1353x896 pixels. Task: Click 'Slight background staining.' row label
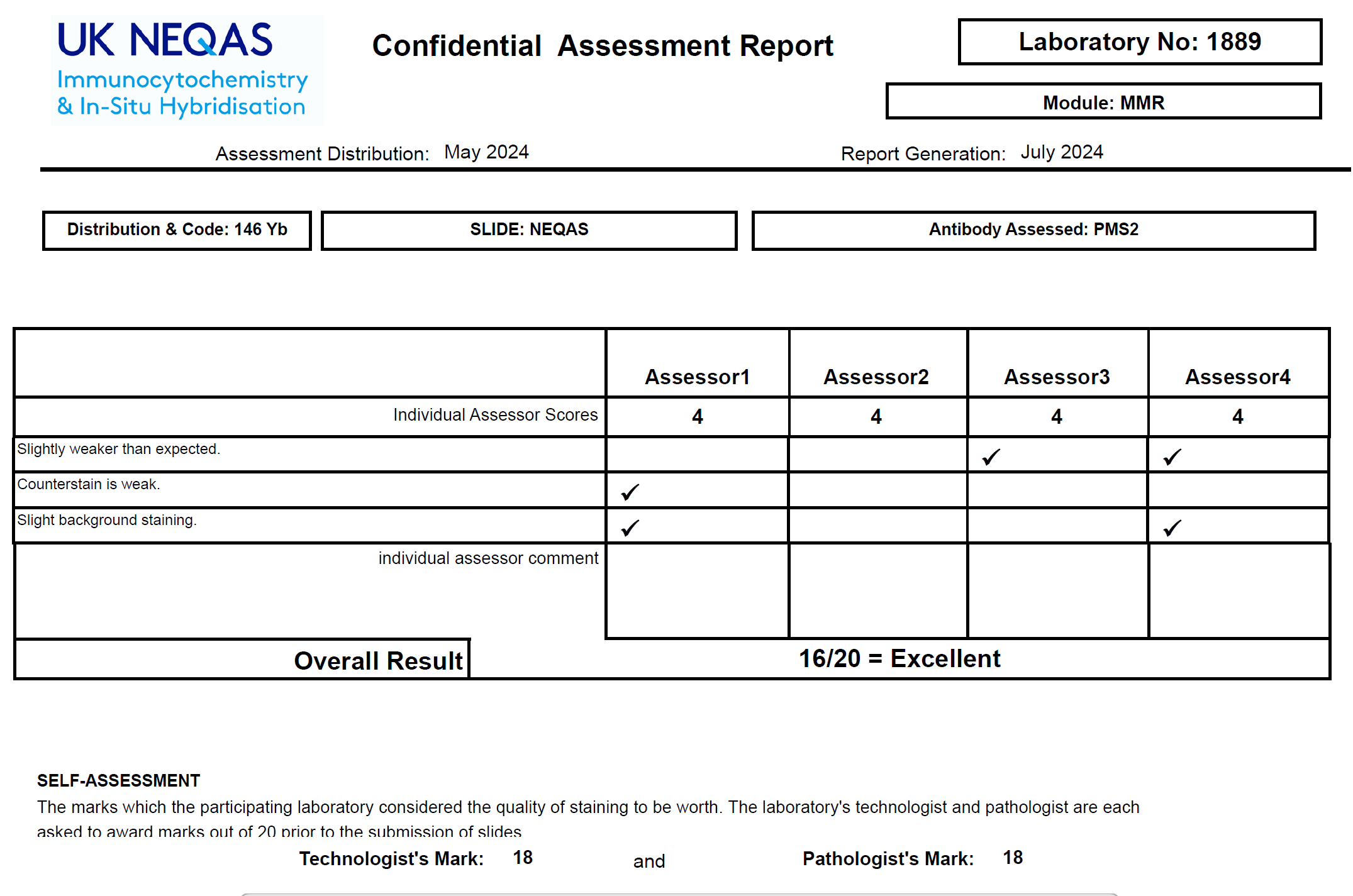tap(107, 520)
